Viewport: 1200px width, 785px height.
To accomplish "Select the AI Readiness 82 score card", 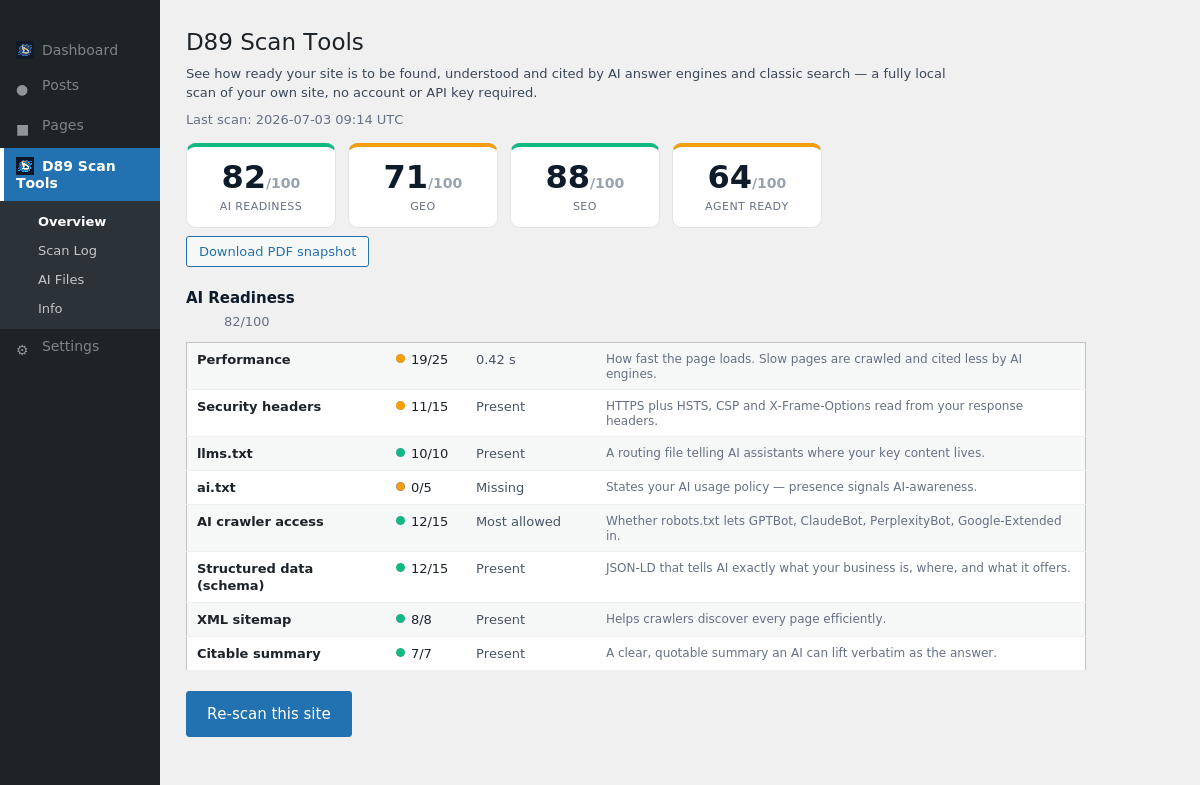I will tap(261, 186).
